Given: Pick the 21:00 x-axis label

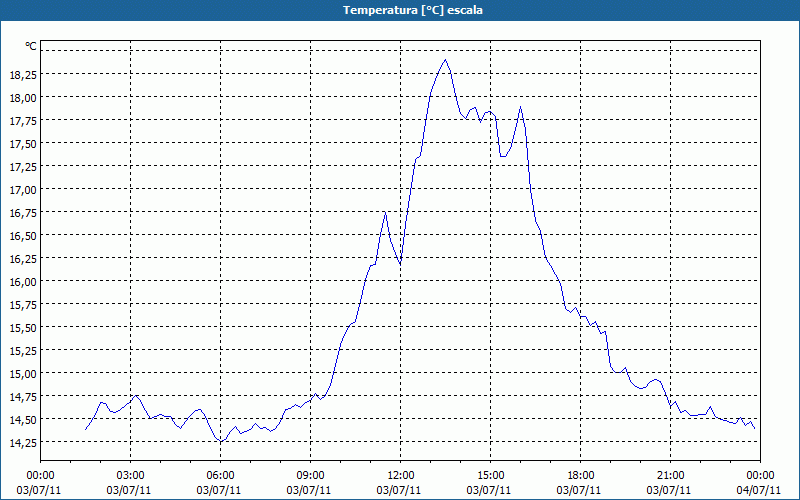Looking at the screenshot, I should (670, 476).
